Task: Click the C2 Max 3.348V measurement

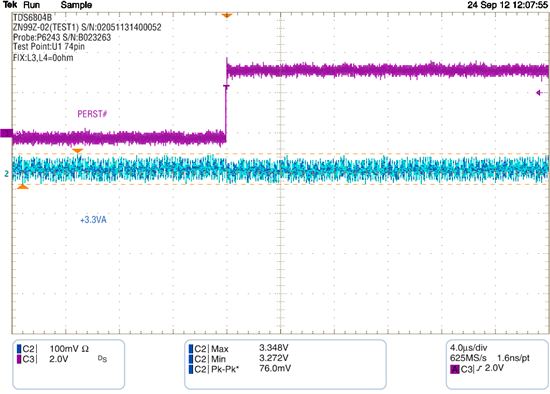Action: click(239, 348)
